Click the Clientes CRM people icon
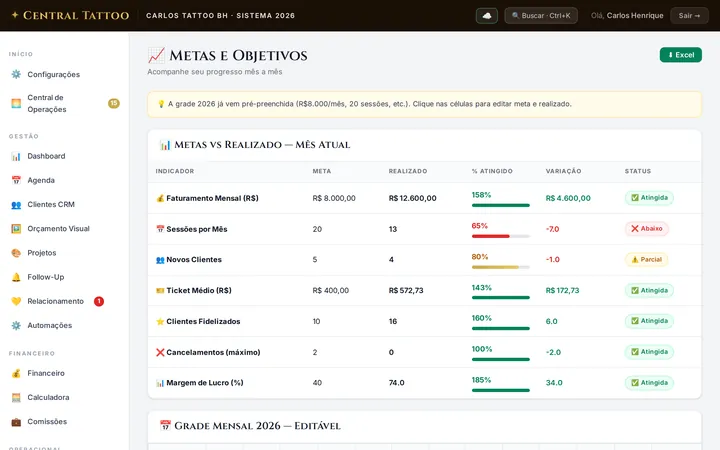The height and width of the screenshot is (450, 720). (x=16, y=205)
